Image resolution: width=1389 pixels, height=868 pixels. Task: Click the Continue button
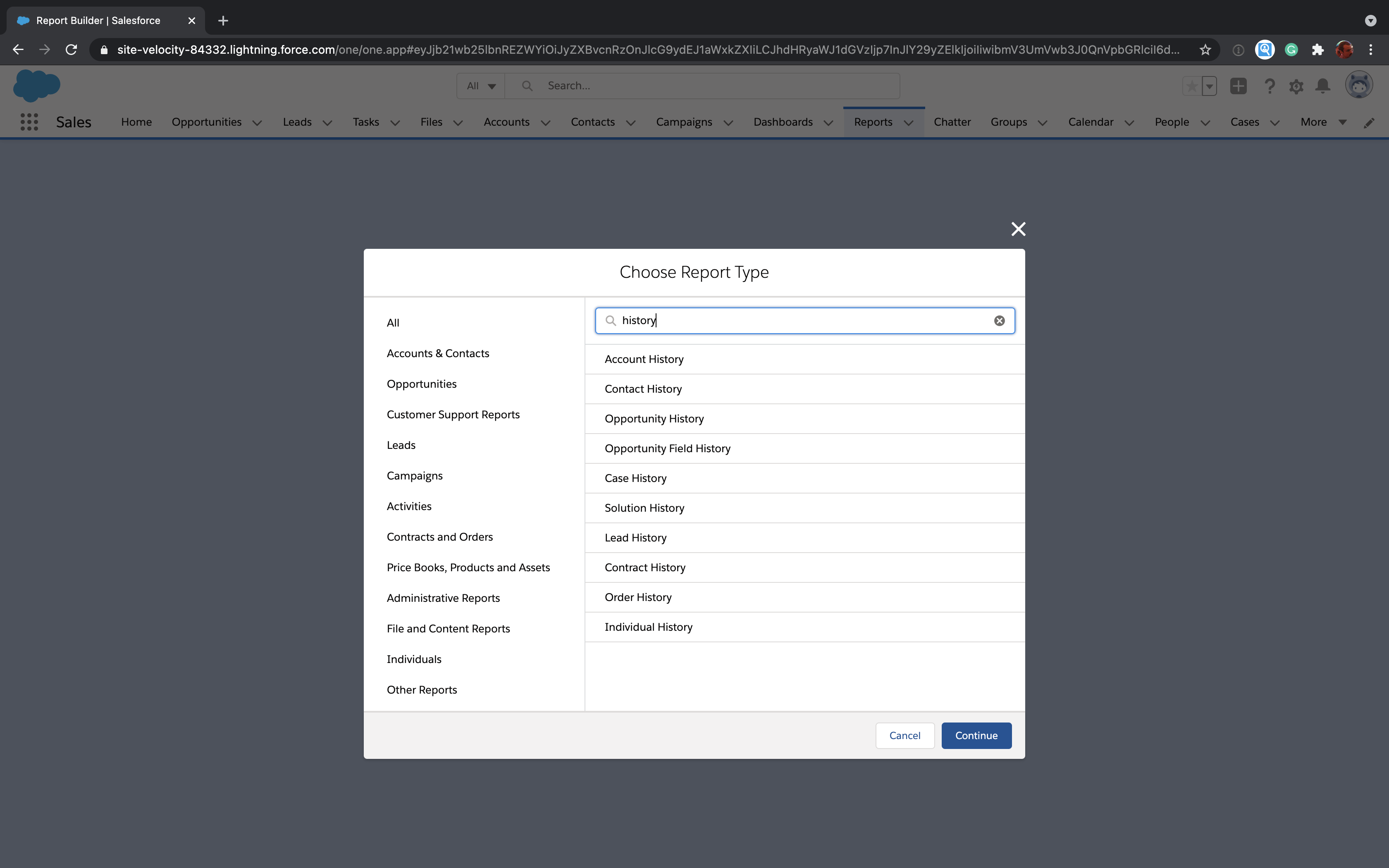976,735
